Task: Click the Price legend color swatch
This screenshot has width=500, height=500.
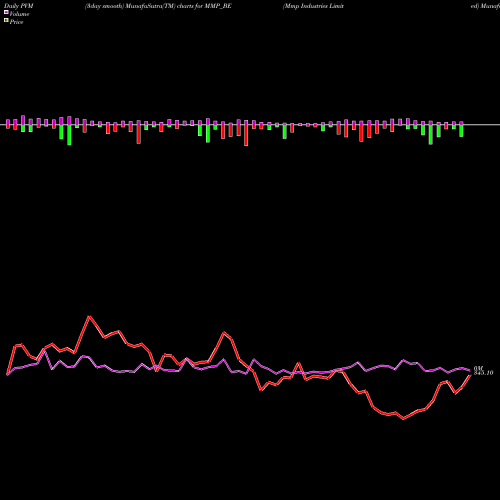Action: (6, 21)
